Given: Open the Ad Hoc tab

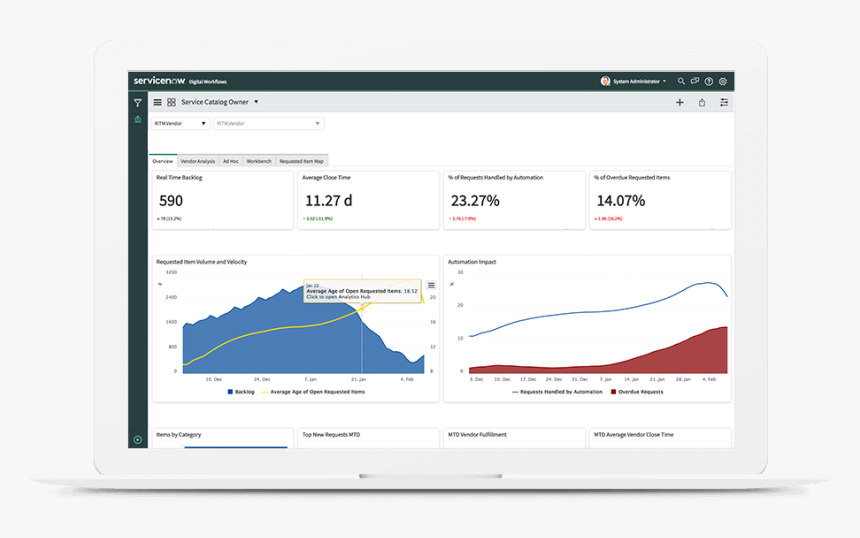Looking at the screenshot, I should 231,161.
